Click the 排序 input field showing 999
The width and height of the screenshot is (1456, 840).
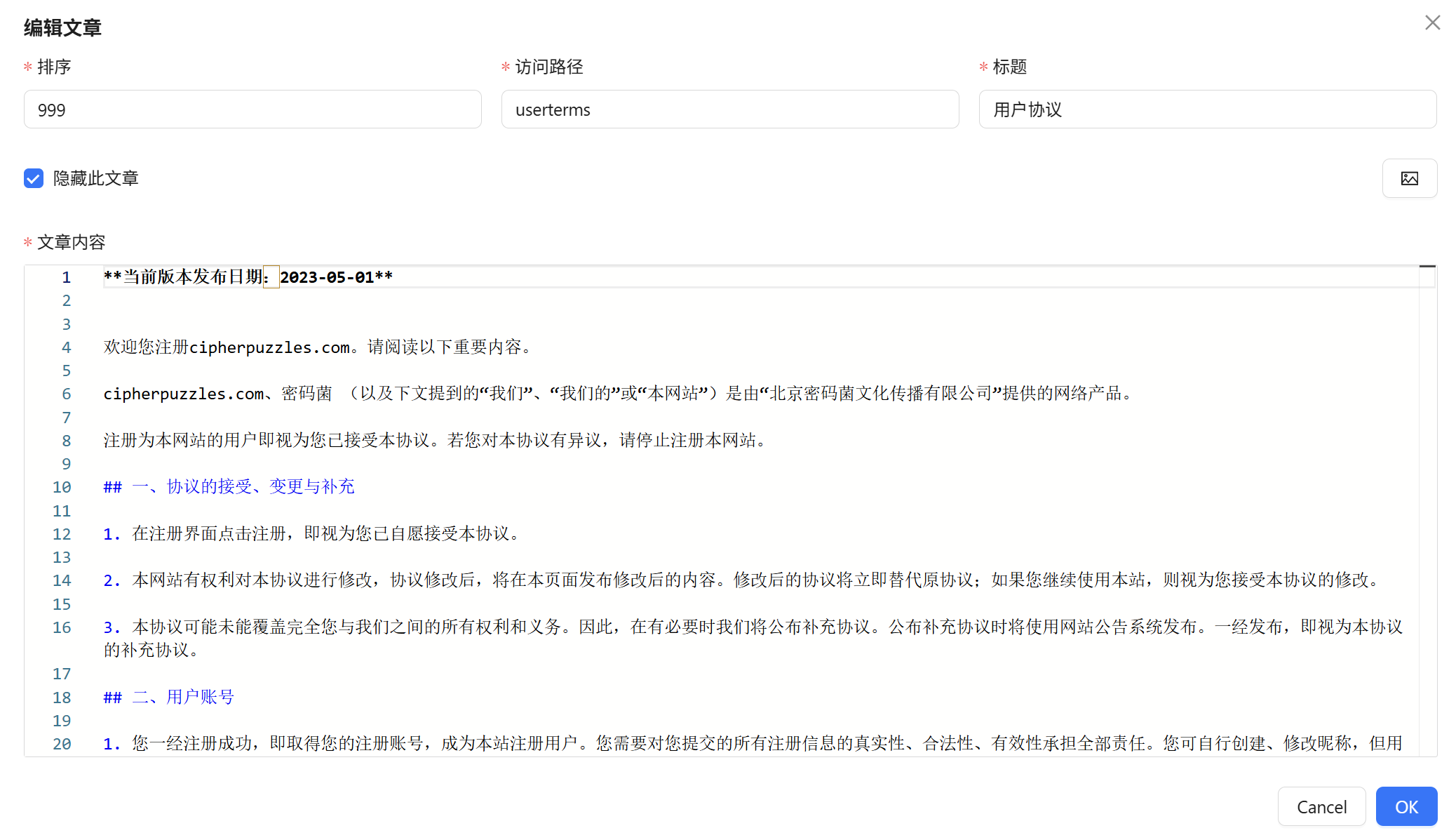pos(252,109)
